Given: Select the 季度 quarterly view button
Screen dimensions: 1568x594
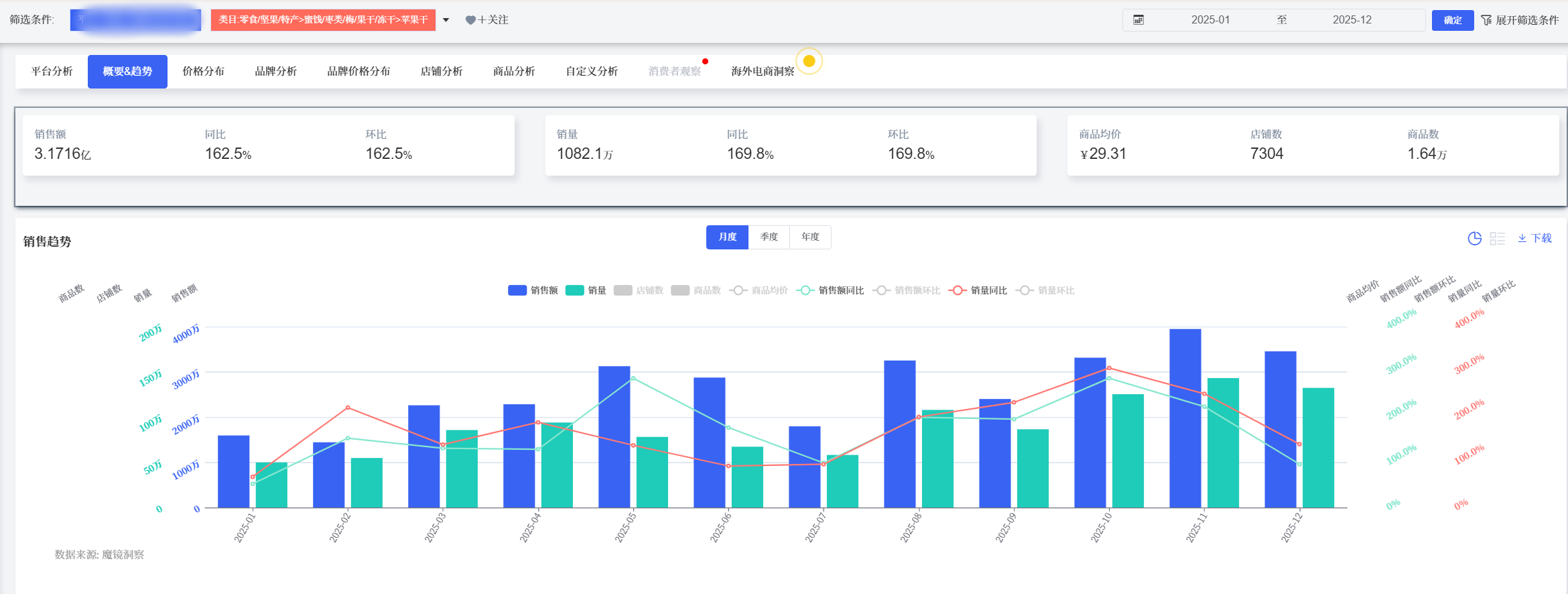Looking at the screenshot, I should click(769, 237).
